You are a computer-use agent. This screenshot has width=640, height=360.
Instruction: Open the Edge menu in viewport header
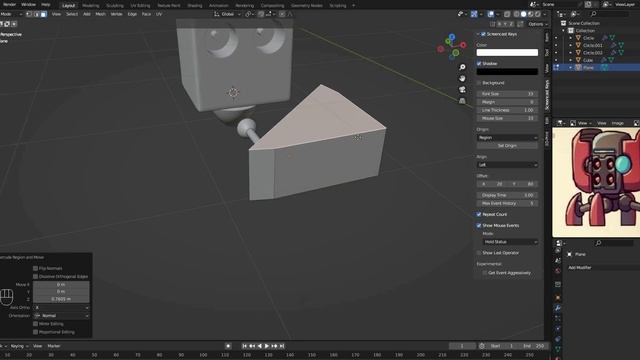132,14
